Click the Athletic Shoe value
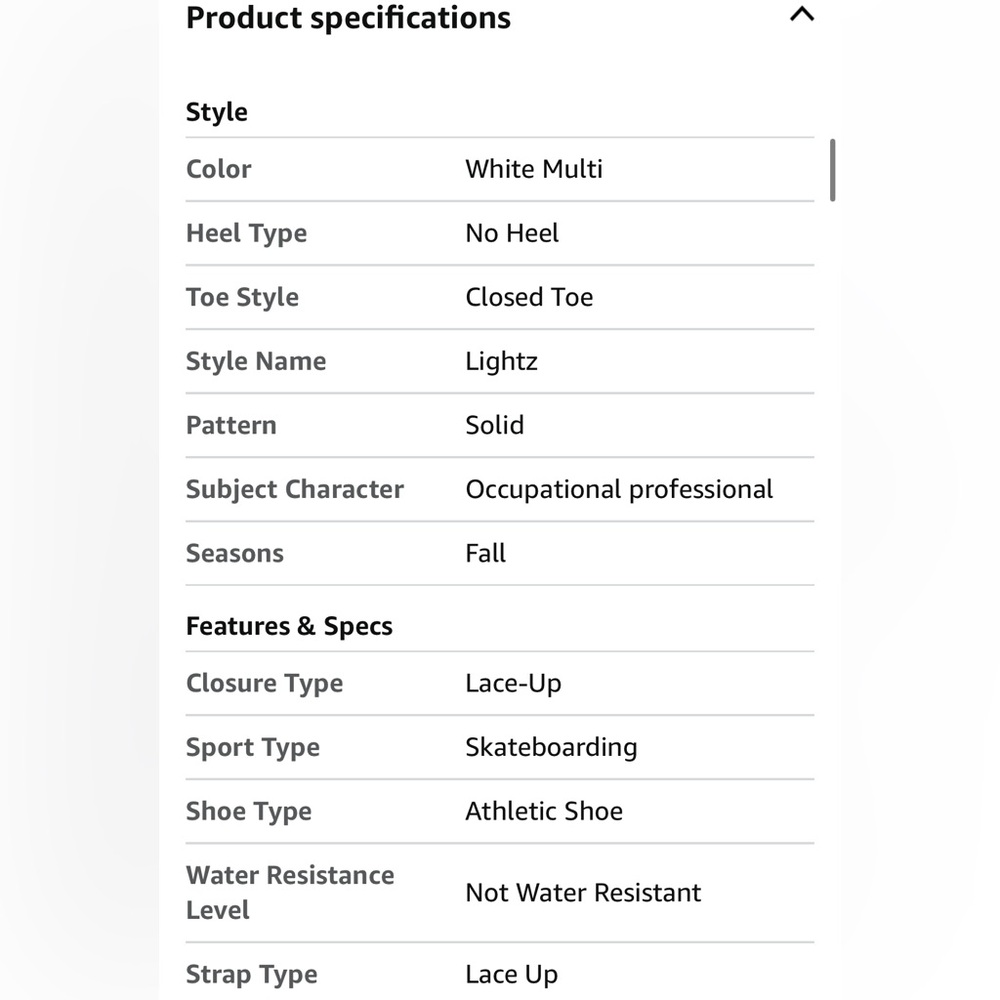The image size is (1000, 1000). point(544,811)
